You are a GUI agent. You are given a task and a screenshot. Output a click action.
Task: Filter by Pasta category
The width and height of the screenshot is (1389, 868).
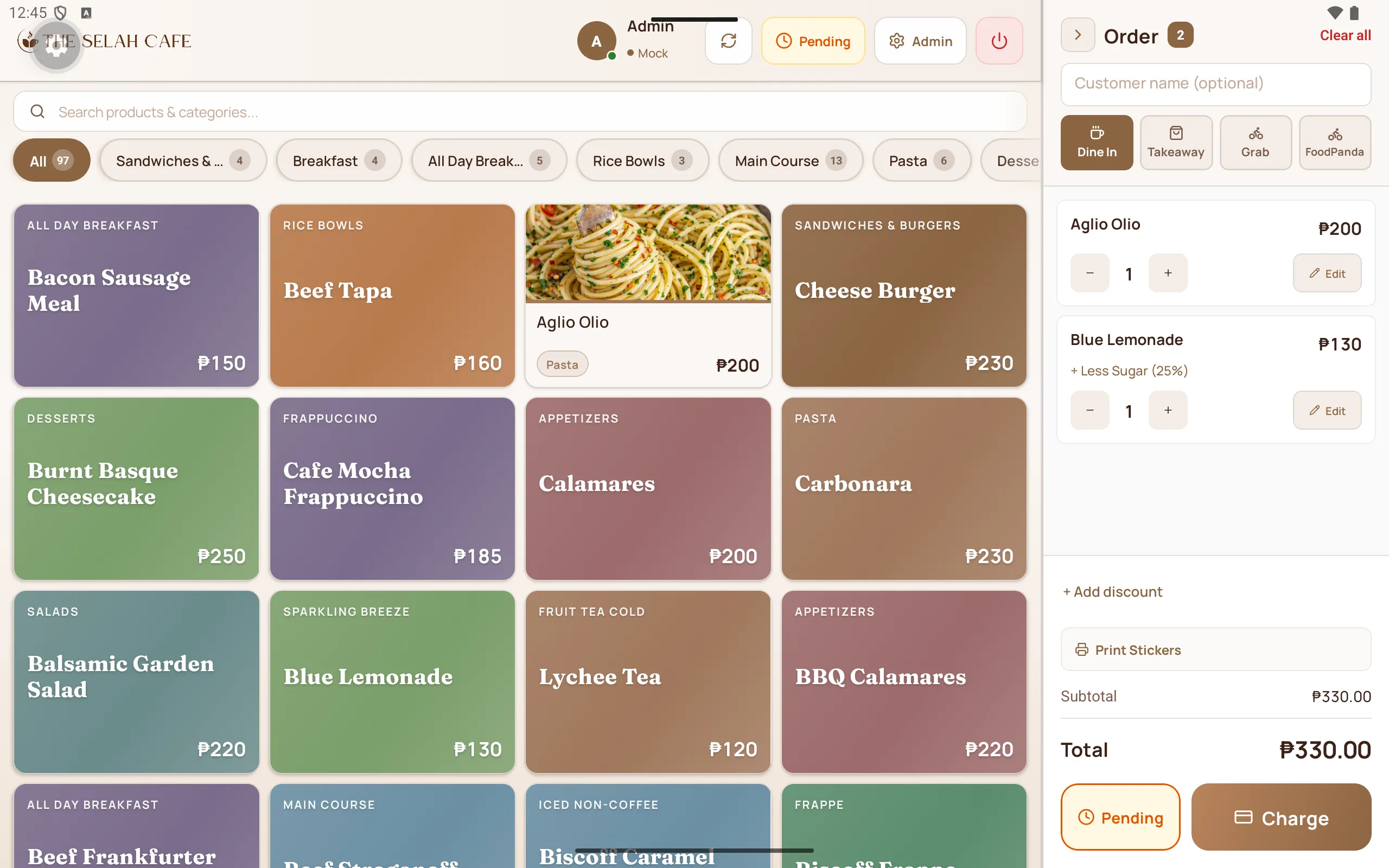click(x=921, y=160)
